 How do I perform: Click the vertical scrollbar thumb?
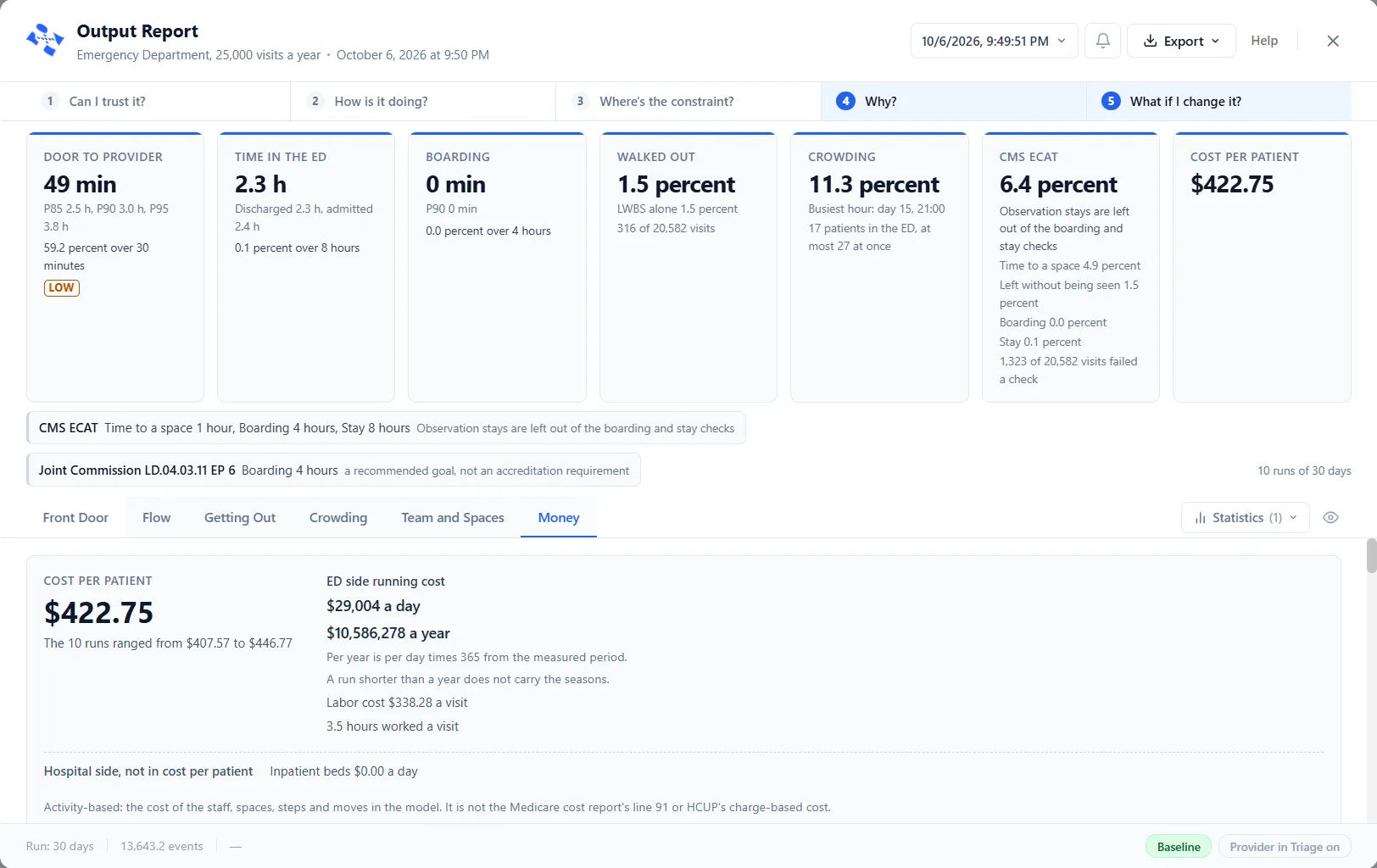click(x=1371, y=556)
